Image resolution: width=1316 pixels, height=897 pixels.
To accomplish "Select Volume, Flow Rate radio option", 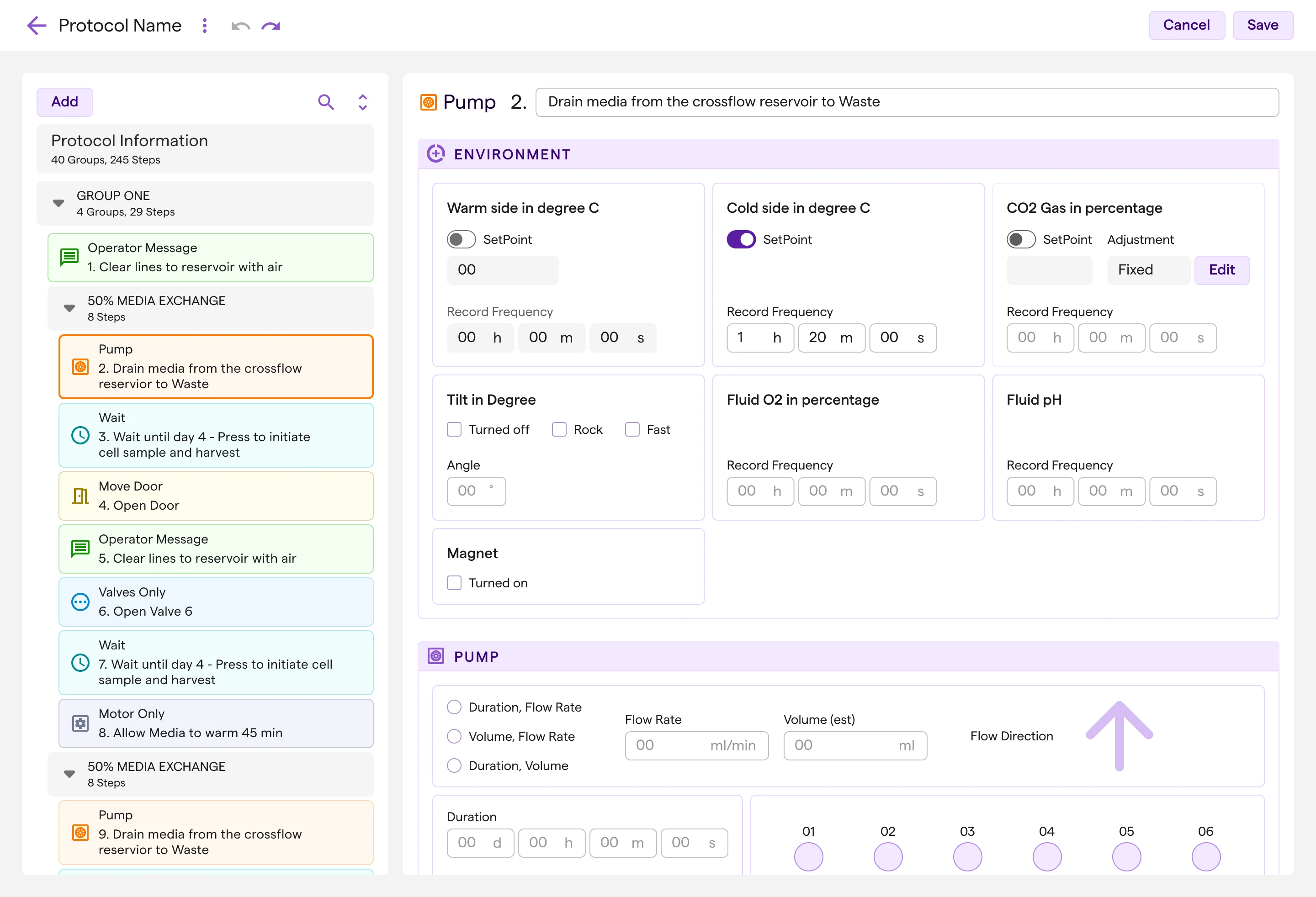I will (454, 736).
